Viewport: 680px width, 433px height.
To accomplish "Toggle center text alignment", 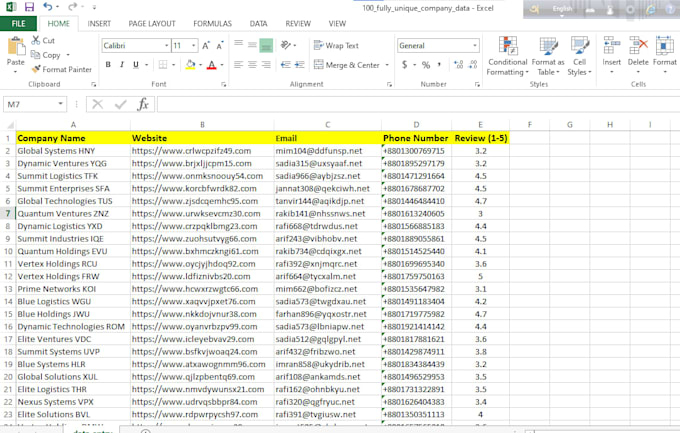I will (x=252, y=65).
